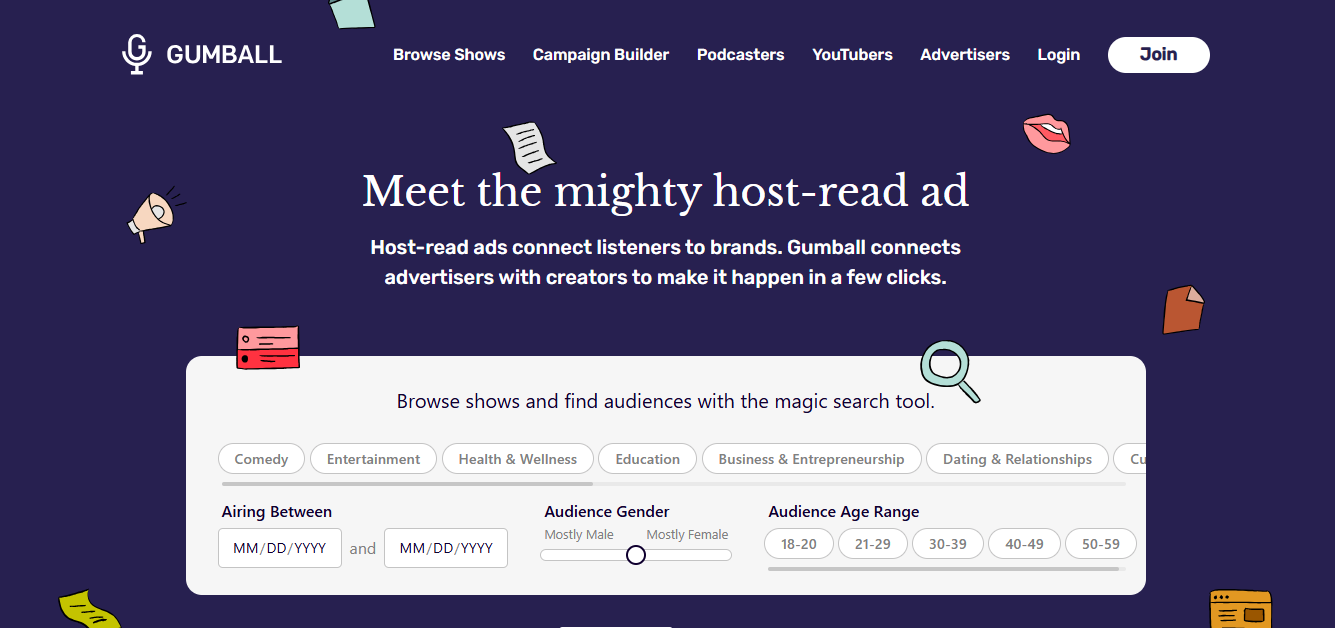Screen dimensions: 1335x628
Task: Click the "Airing Between" label
Action: point(277,512)
